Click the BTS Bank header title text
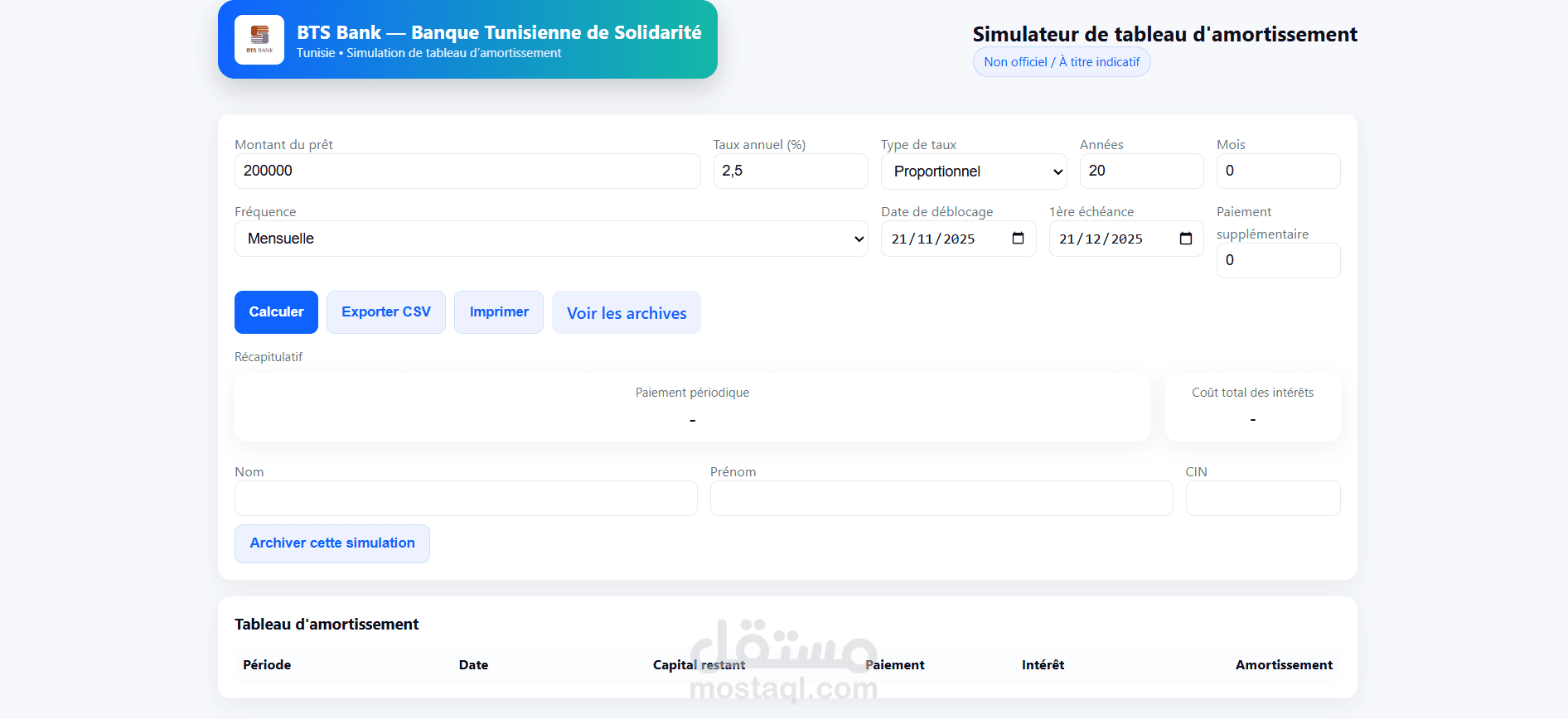 pyautogui.click(x=499, y=32)
